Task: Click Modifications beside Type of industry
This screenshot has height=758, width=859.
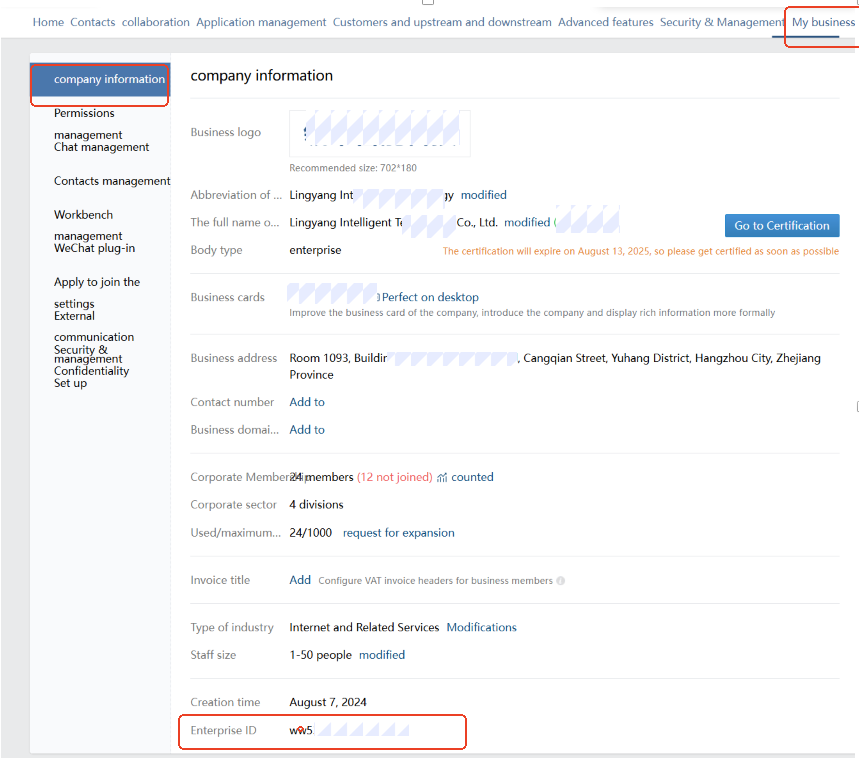Action: [482, 628]
